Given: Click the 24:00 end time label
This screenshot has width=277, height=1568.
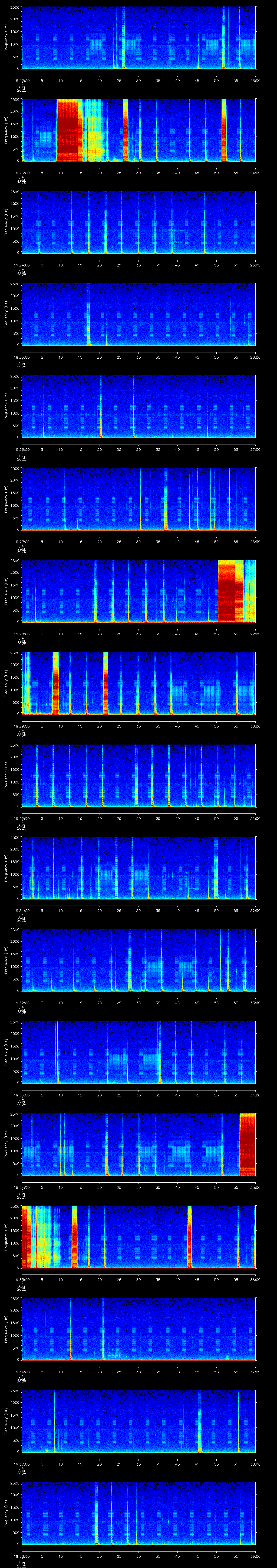Looking at the screenshot, I should tap(255, 173).
